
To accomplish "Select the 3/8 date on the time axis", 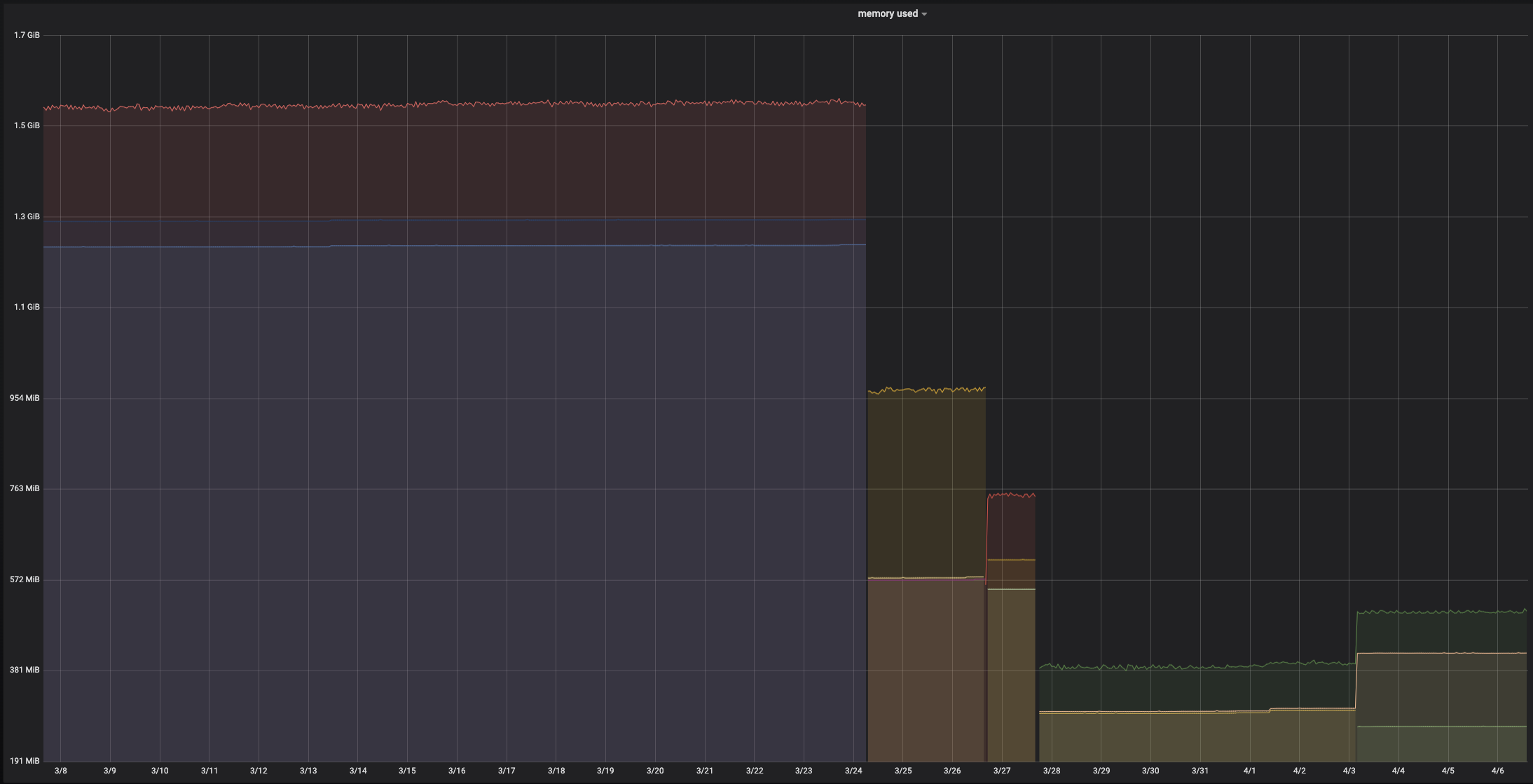I will (x=60, y=770).
